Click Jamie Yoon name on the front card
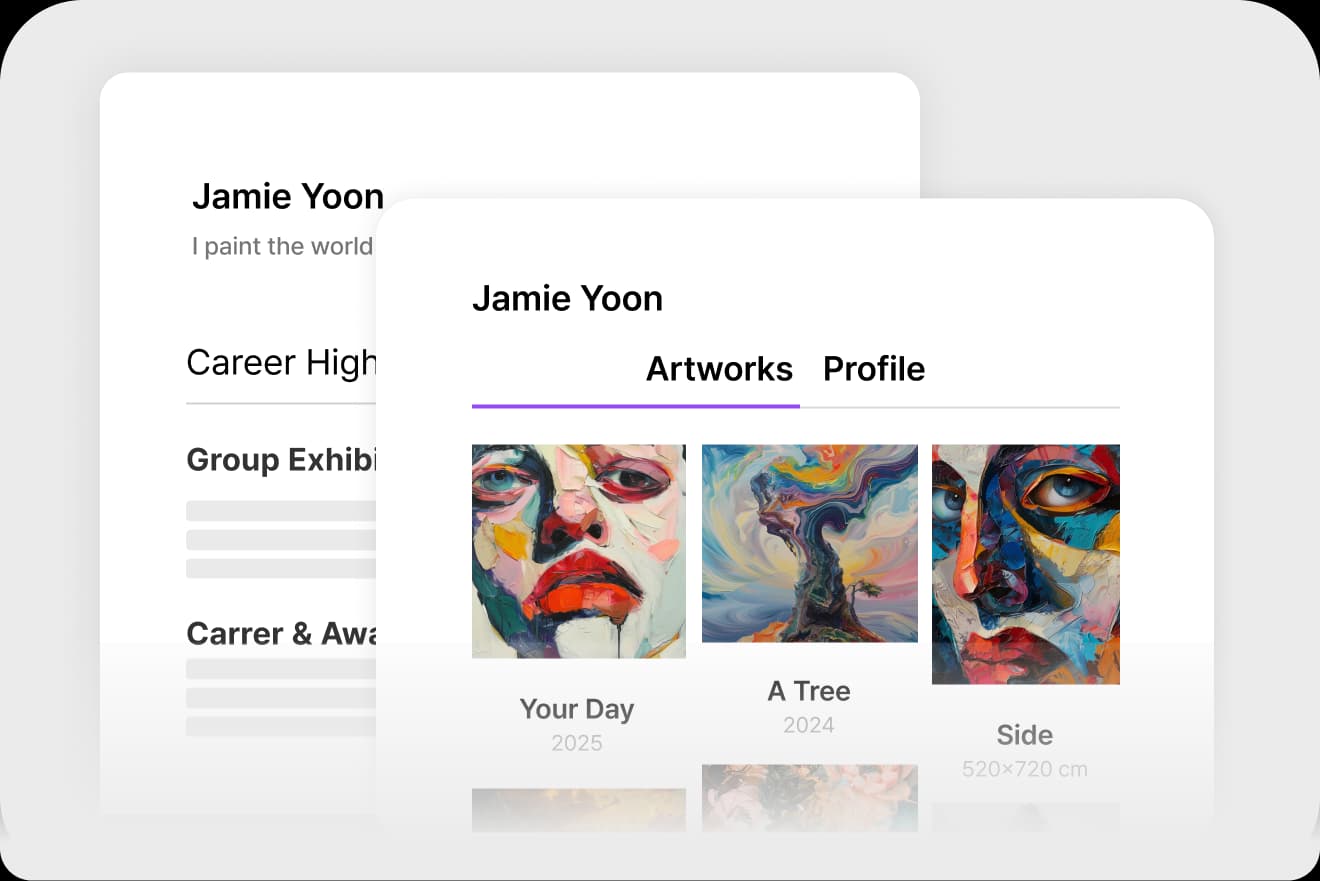 [x=567, y=298]
